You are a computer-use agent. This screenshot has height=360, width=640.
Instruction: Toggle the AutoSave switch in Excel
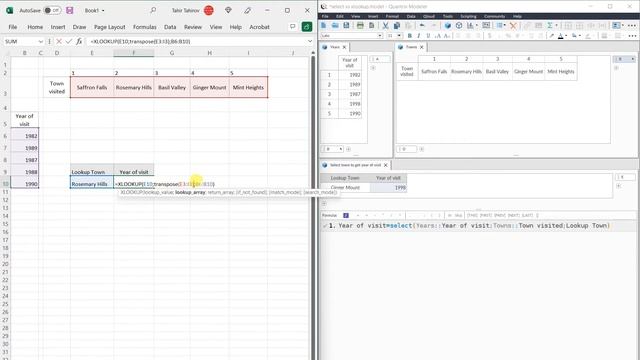[x=52, y=10]
